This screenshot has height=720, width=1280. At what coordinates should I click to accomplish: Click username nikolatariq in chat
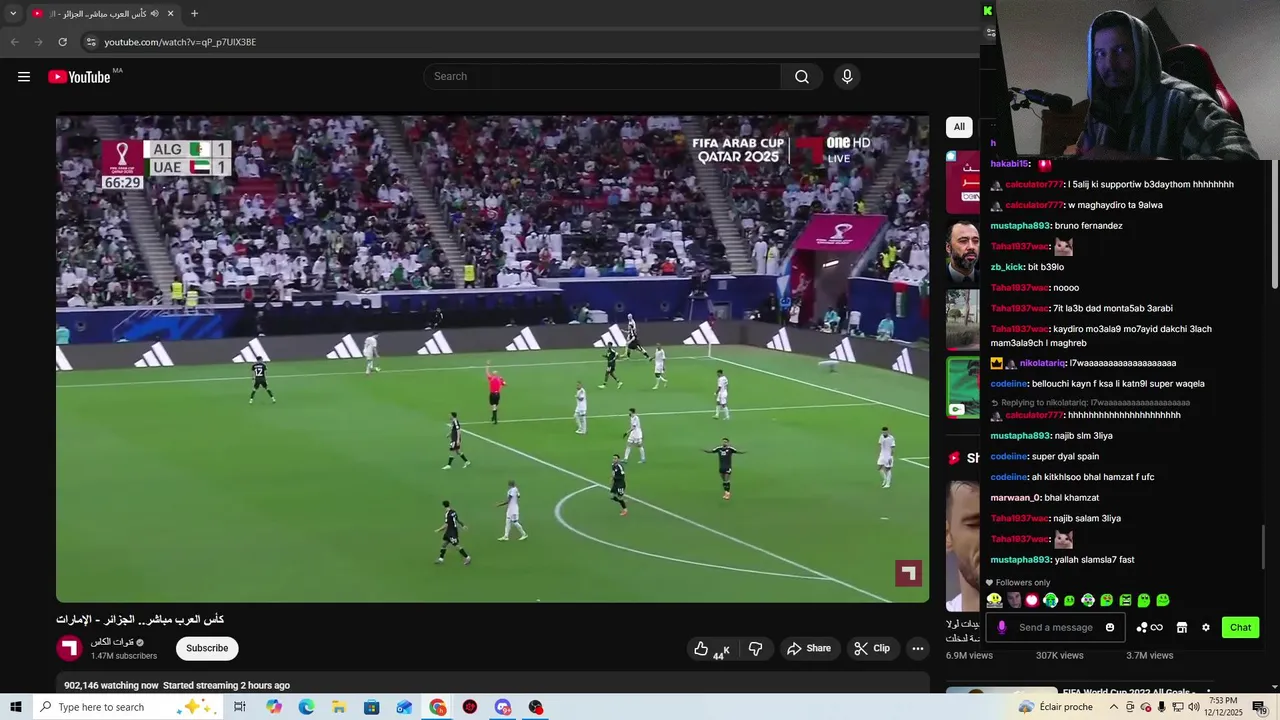1042,363
